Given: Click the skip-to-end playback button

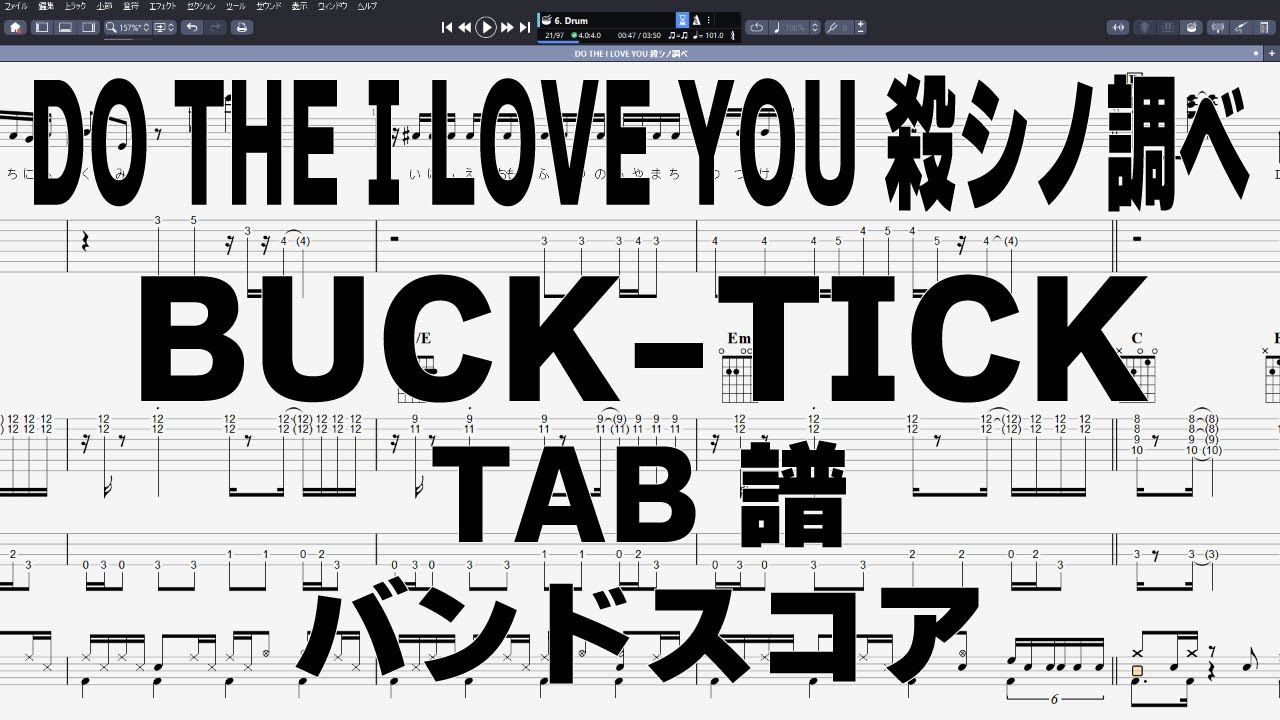Looking at the screenshot, I should [x=525, y=27].
